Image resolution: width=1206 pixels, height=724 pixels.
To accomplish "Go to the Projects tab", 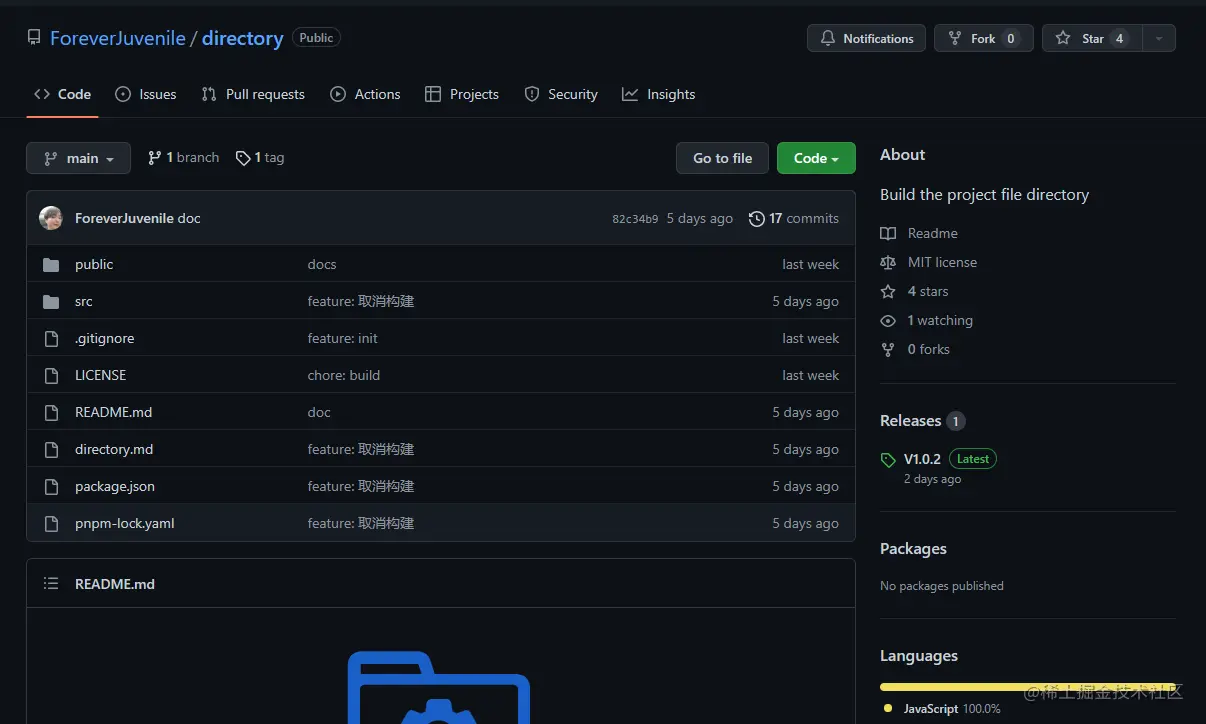I will tap(462, 94).
